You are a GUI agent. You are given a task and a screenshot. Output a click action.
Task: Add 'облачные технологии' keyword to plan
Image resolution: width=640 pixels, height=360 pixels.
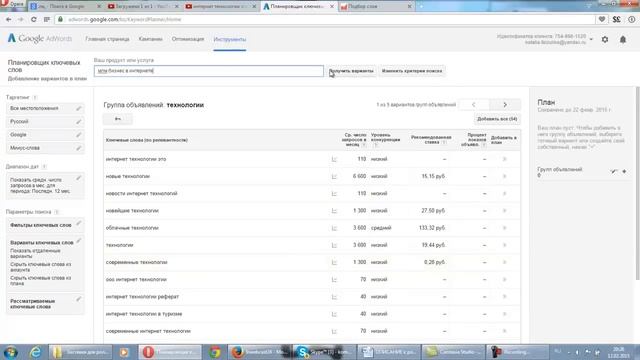coord(504,228)
